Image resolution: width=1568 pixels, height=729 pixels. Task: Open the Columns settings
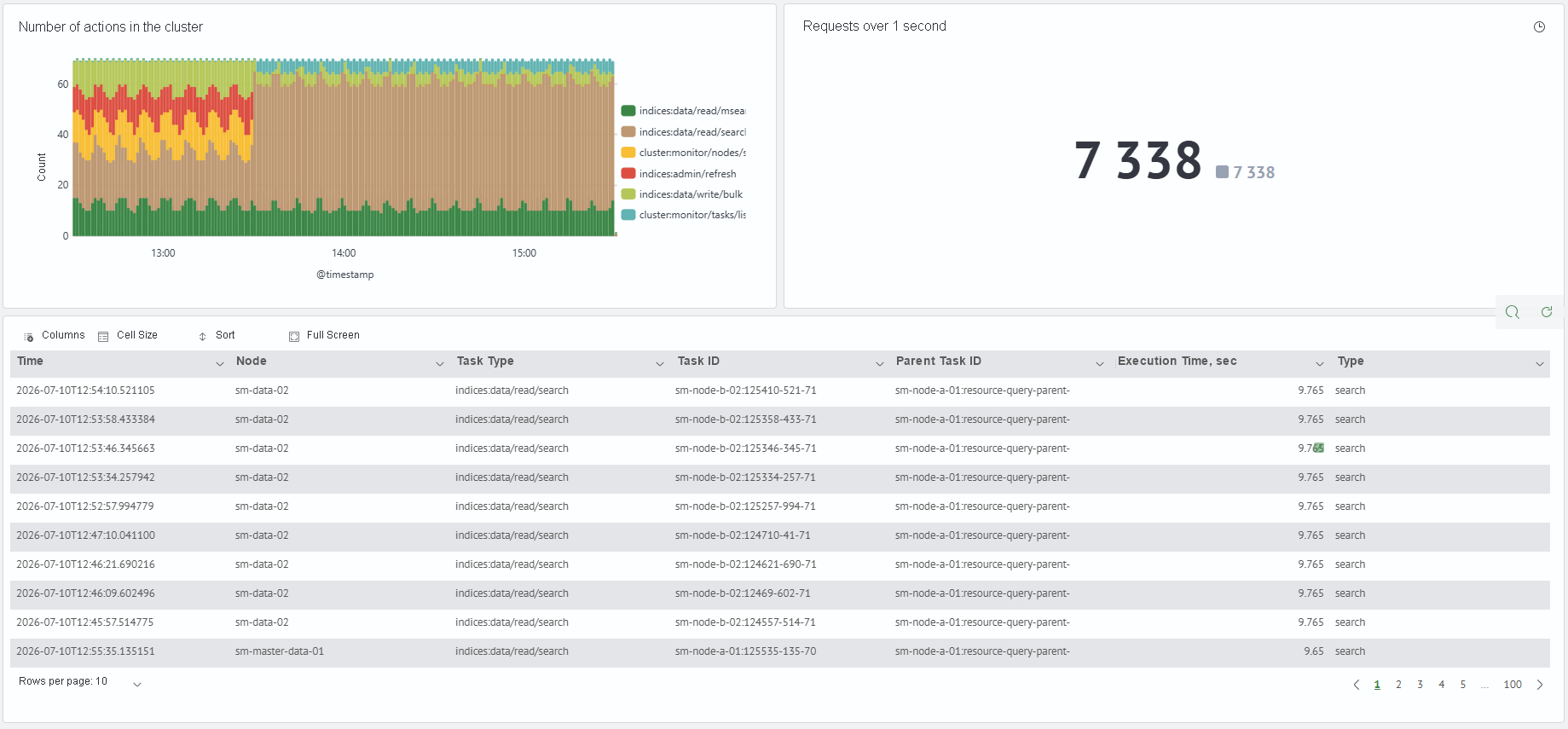point(55,336)
